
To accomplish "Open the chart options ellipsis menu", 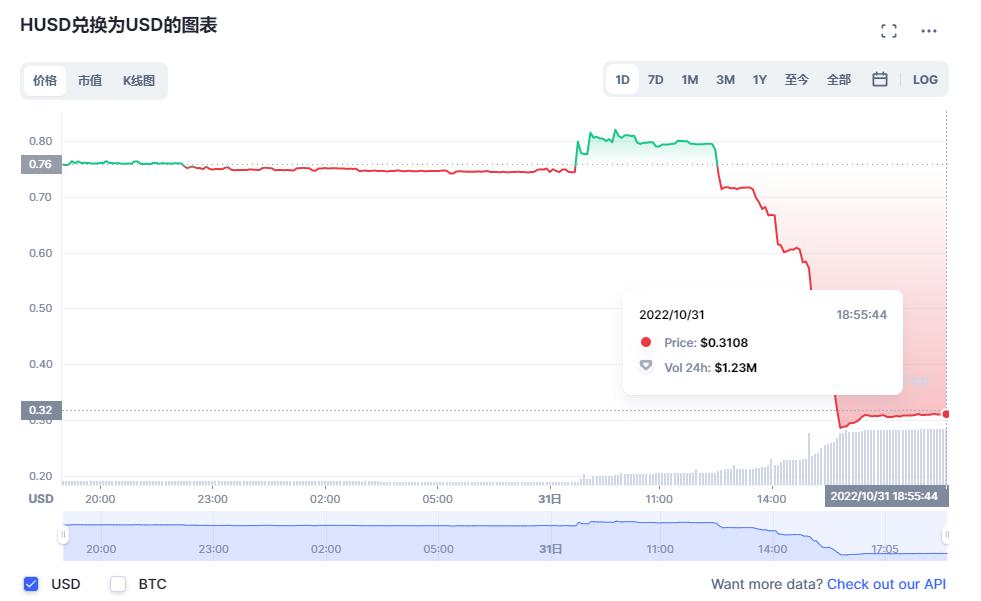I will (x=928, y=30).
